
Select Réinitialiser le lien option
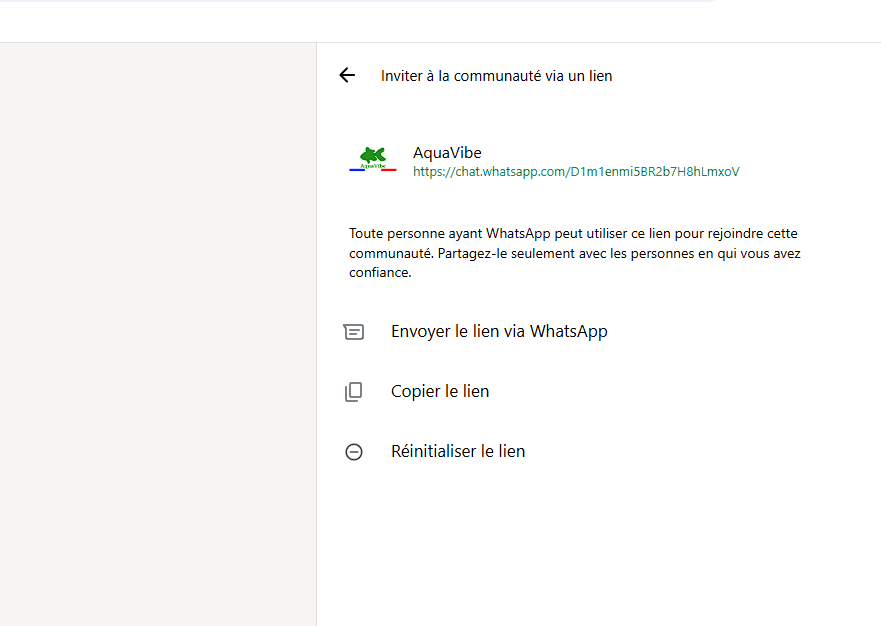point(458,451)
